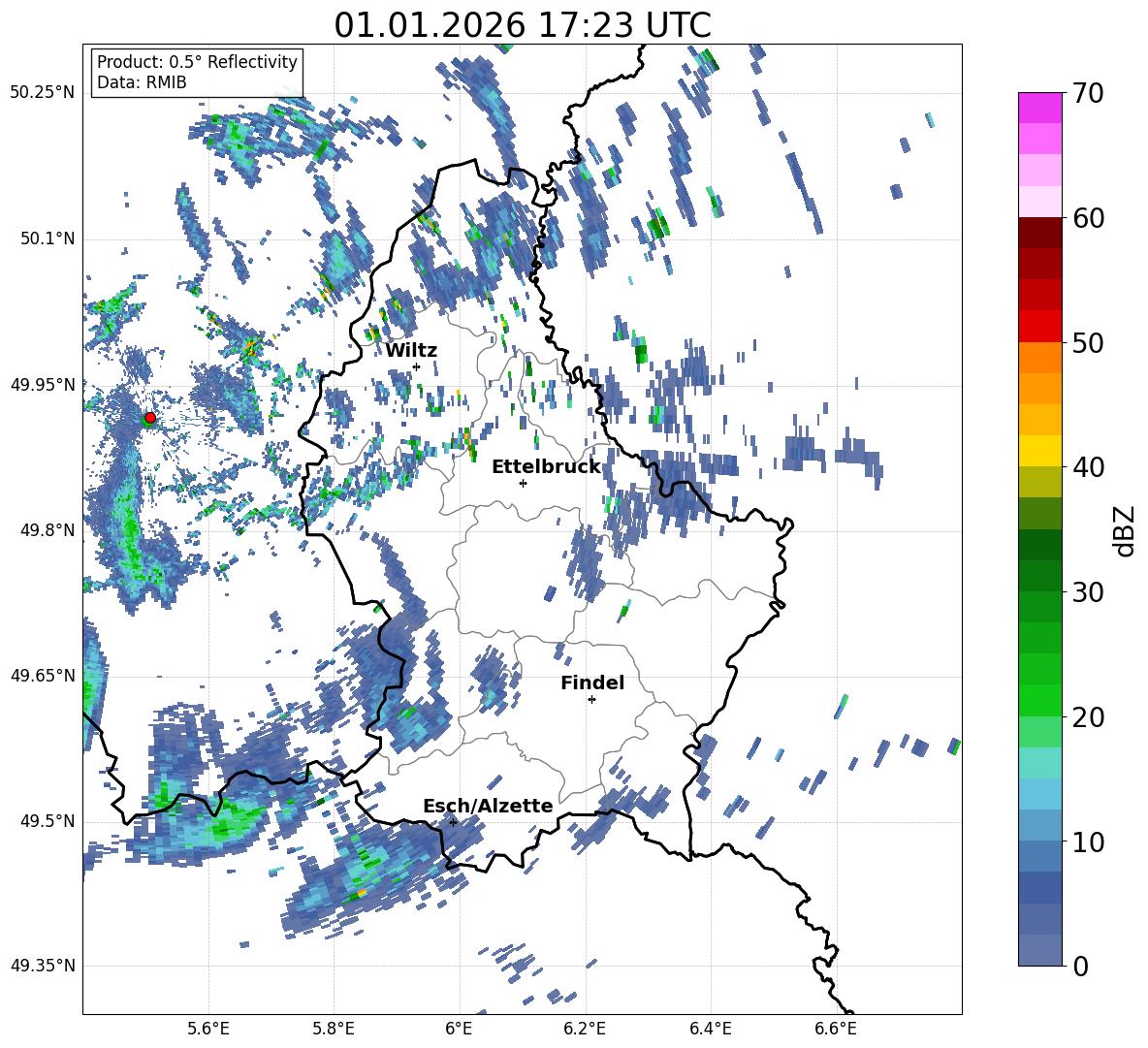This screenshot has width=1148, height=1048.
Task: Click the Wiltz city label
Action: pos(411,351)
